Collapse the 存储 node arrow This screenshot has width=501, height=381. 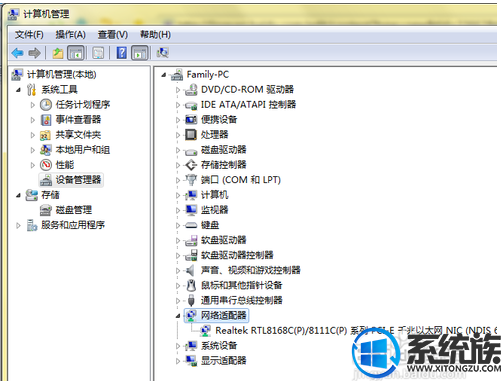coord(19,195)
